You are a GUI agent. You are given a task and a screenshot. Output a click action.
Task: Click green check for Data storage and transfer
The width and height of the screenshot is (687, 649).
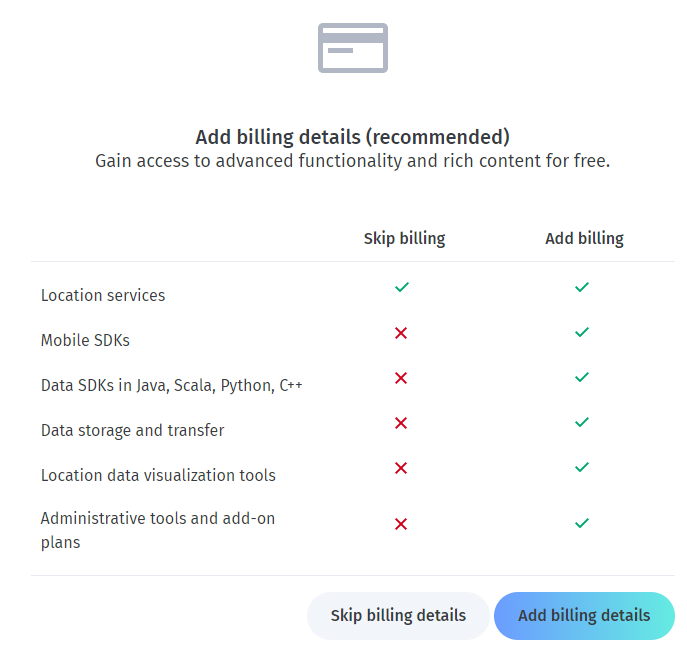coord(582,423)
